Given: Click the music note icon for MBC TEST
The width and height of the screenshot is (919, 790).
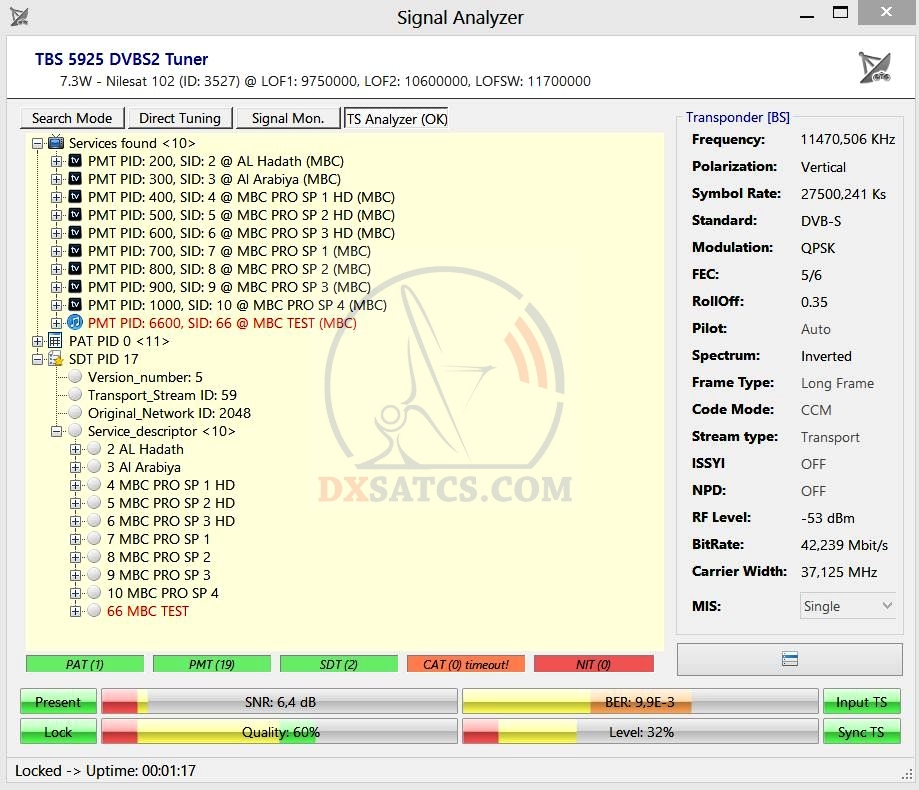Looking at the screenshot, I should (75, 322).
